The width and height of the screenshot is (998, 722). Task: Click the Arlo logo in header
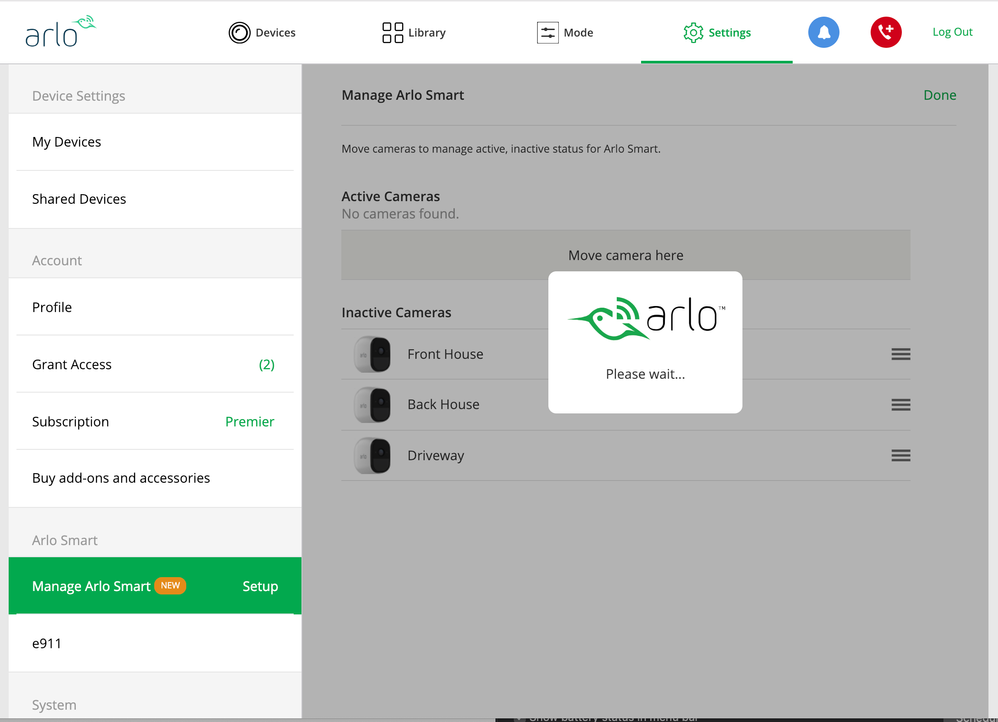(x=60, y=32)
